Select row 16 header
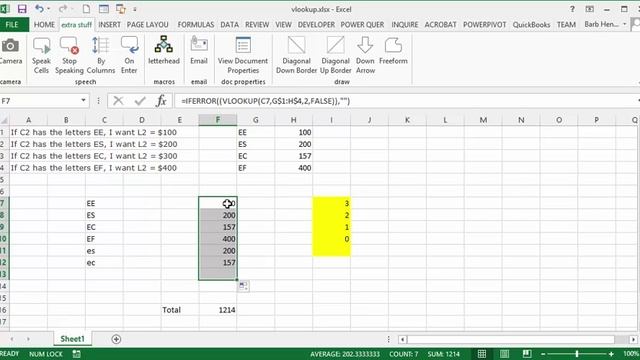The height and width of the screenshot is (360, 640). click(x=4, y=310)
